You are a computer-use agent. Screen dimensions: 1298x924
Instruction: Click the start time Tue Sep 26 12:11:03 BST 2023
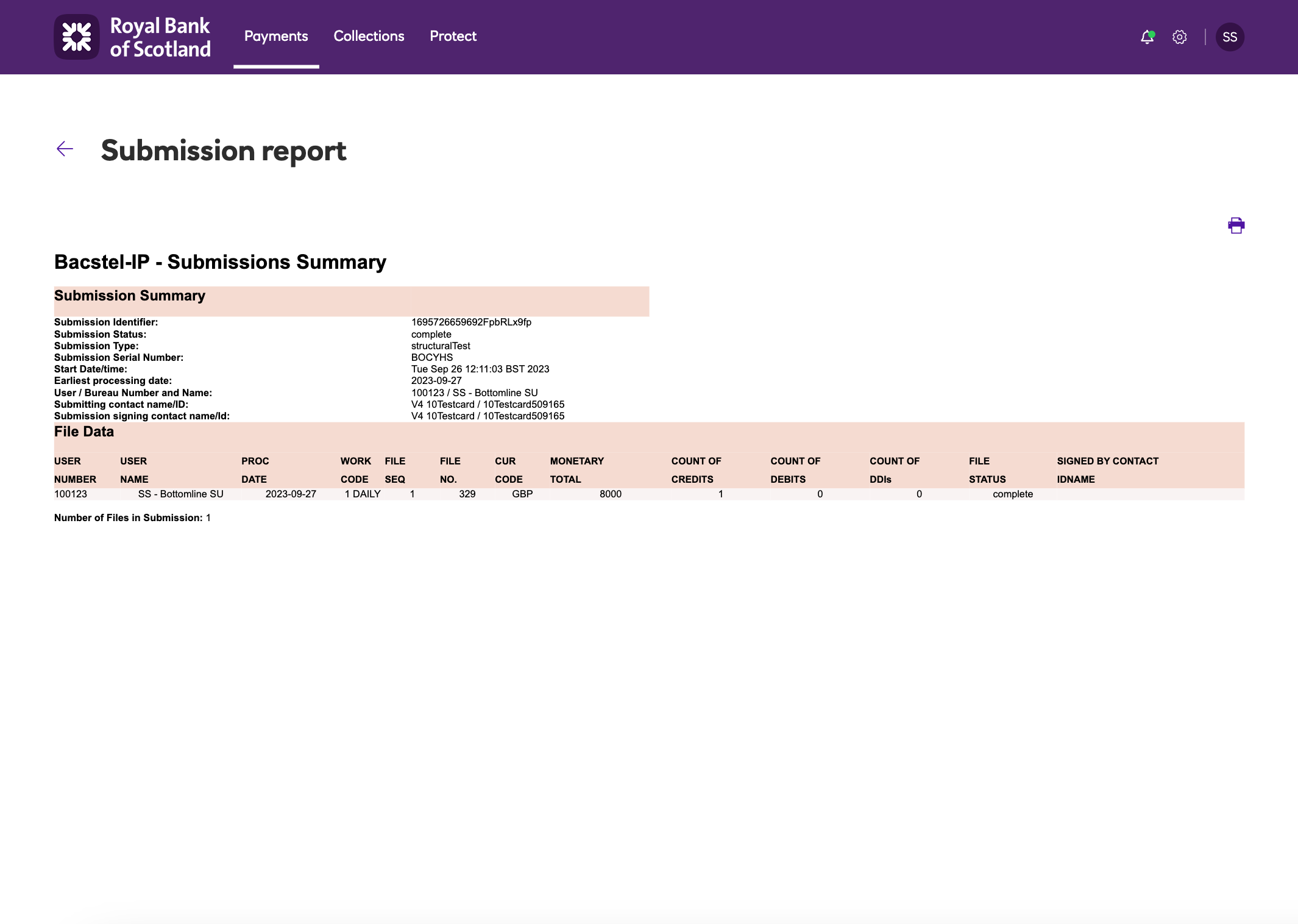pyautogui.click(x=480, y=369)
